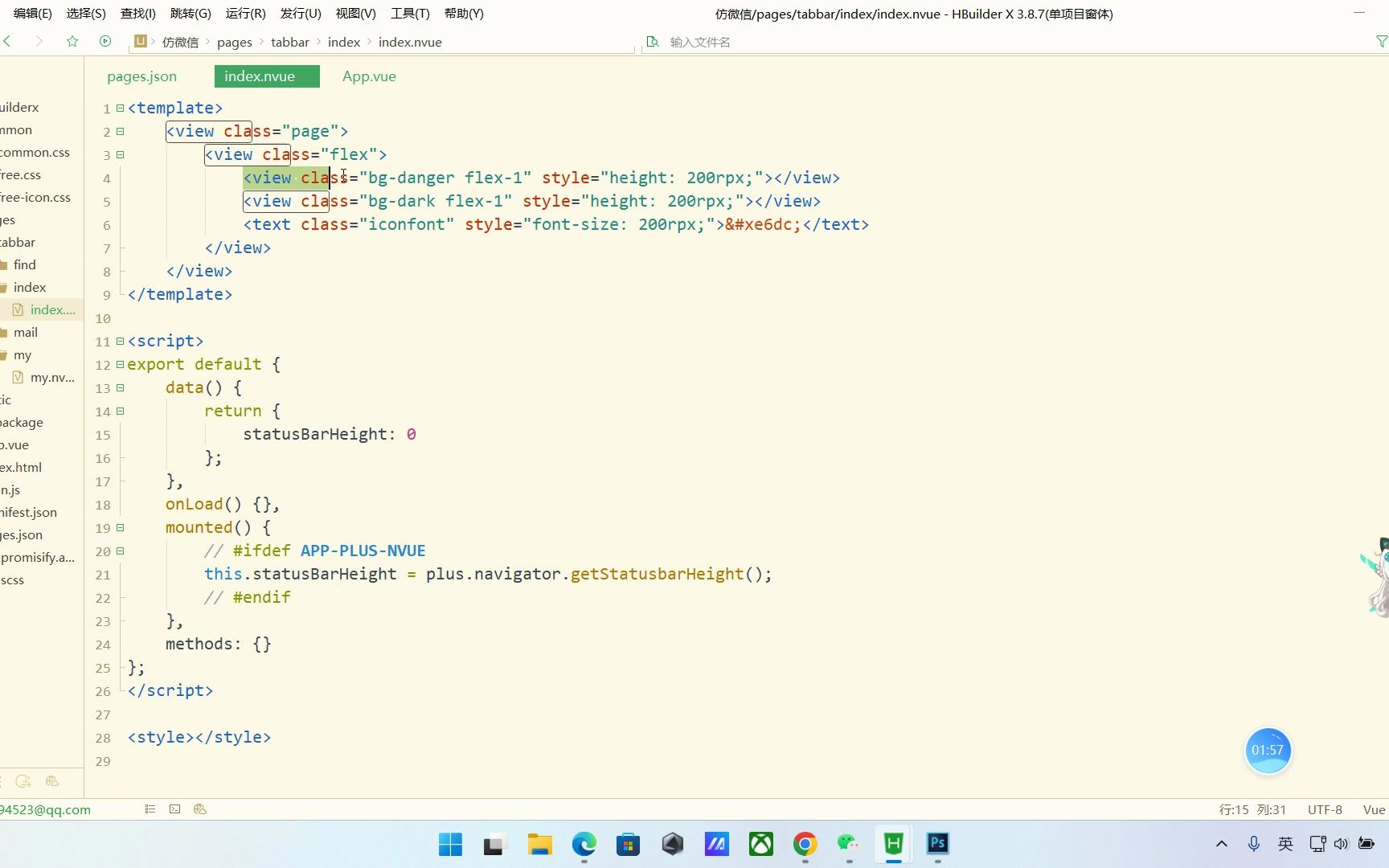The image size is (1389, 868).
Task: Go forward with the right arrow
Action: [x=39, y=41]
